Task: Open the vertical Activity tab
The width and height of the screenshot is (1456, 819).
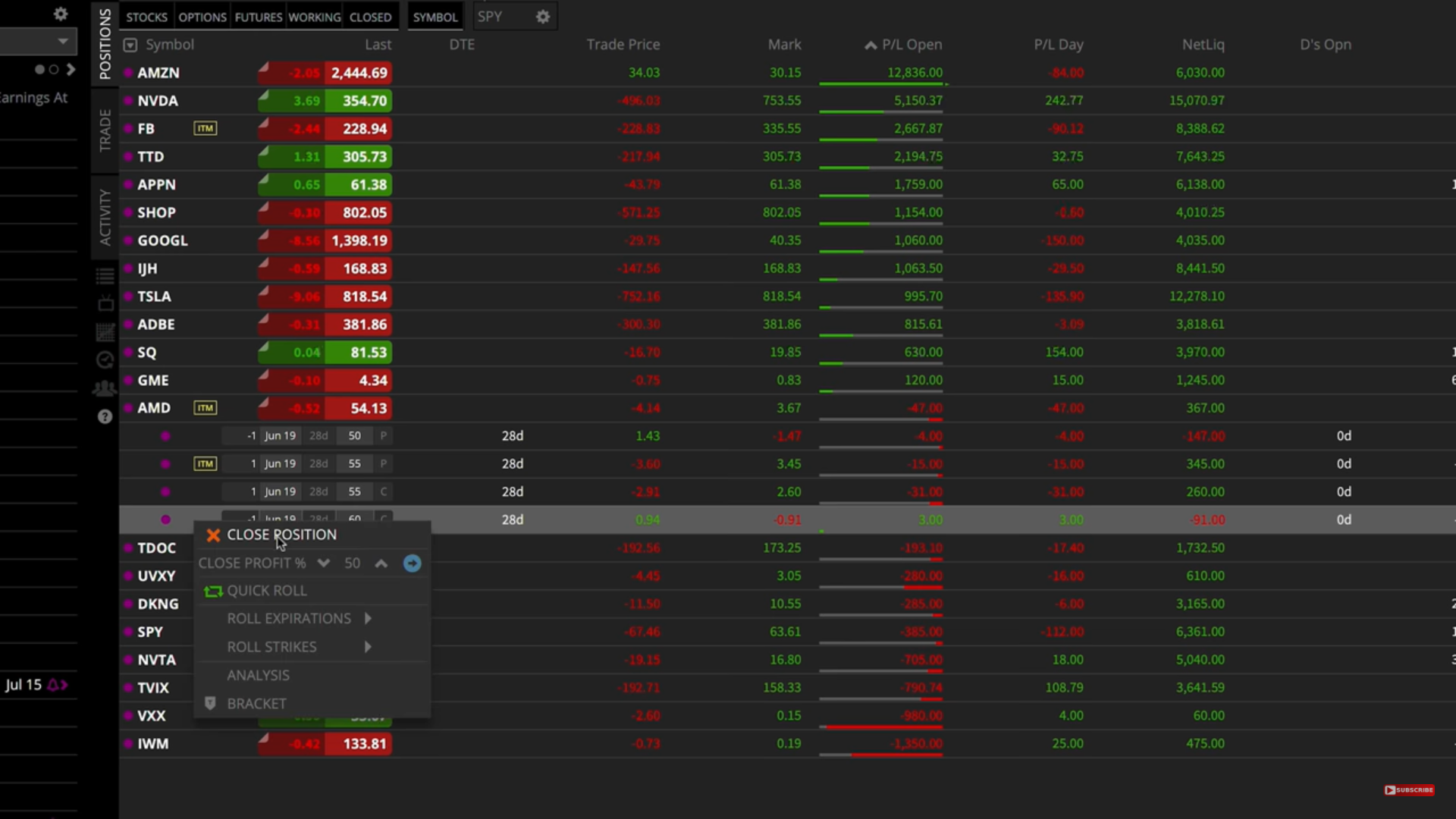Action: (105, 218)
